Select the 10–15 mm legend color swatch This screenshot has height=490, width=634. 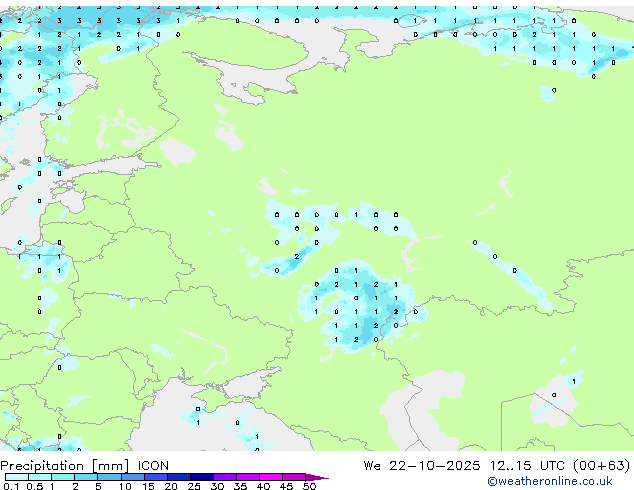coord(132,477)
